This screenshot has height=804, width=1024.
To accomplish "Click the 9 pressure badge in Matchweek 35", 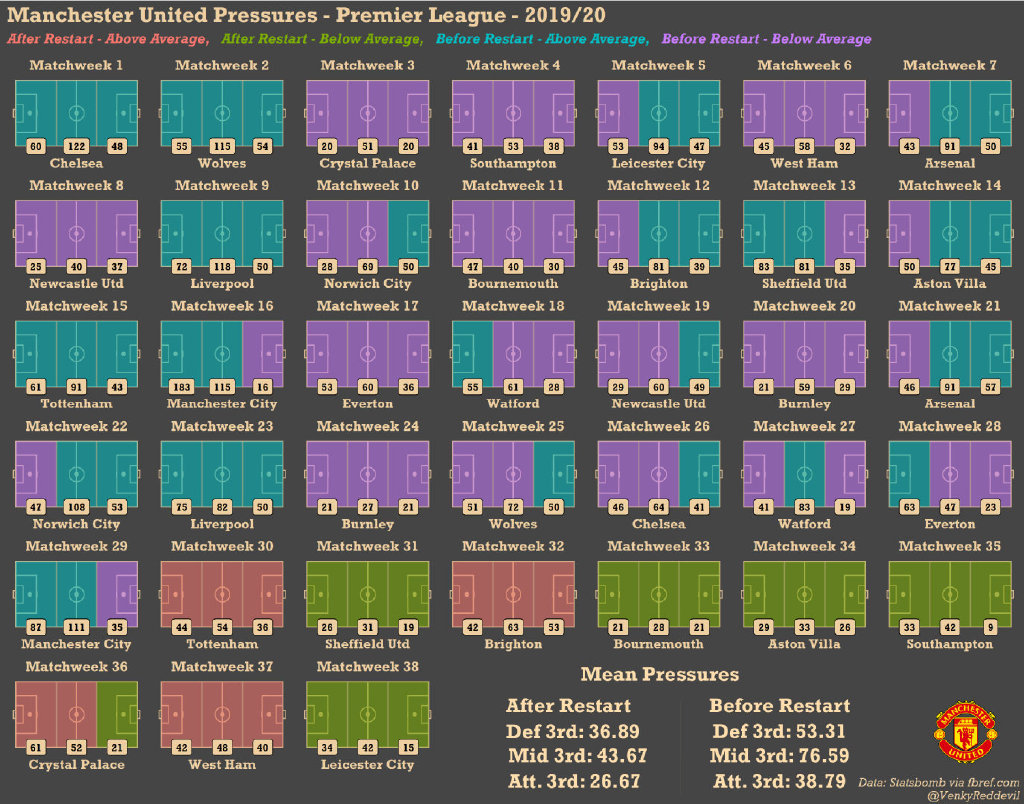I will coord(991,627).
